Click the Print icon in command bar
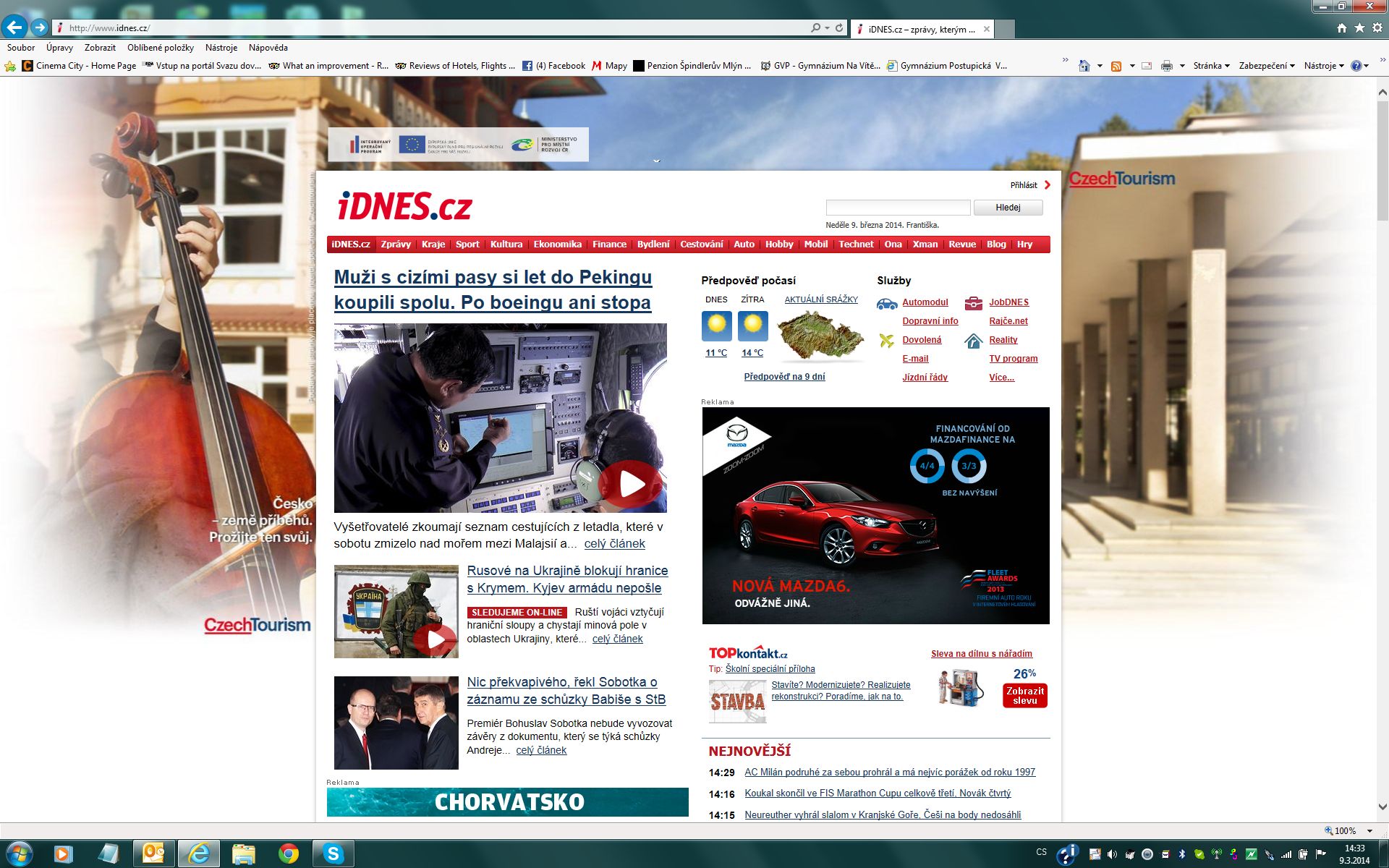Screen dimensions: 1389x868 [1166, 66]
